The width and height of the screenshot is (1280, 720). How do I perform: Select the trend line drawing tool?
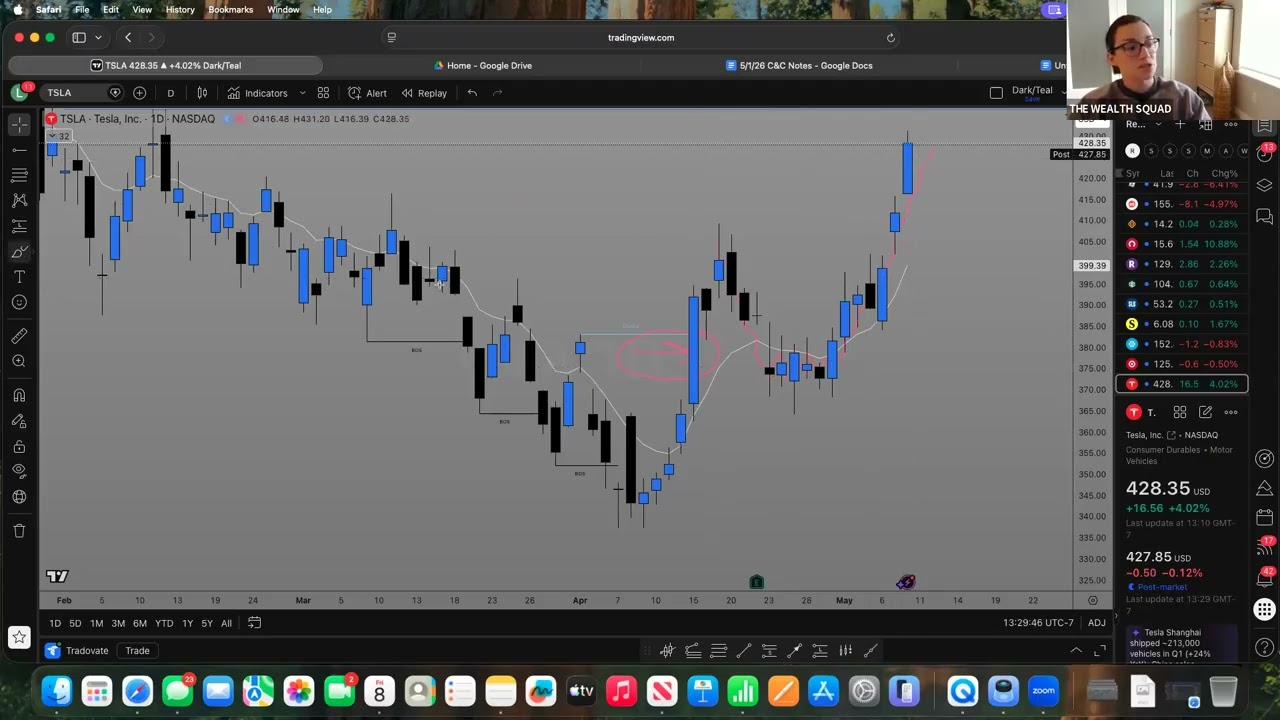[x=19, y=150]
